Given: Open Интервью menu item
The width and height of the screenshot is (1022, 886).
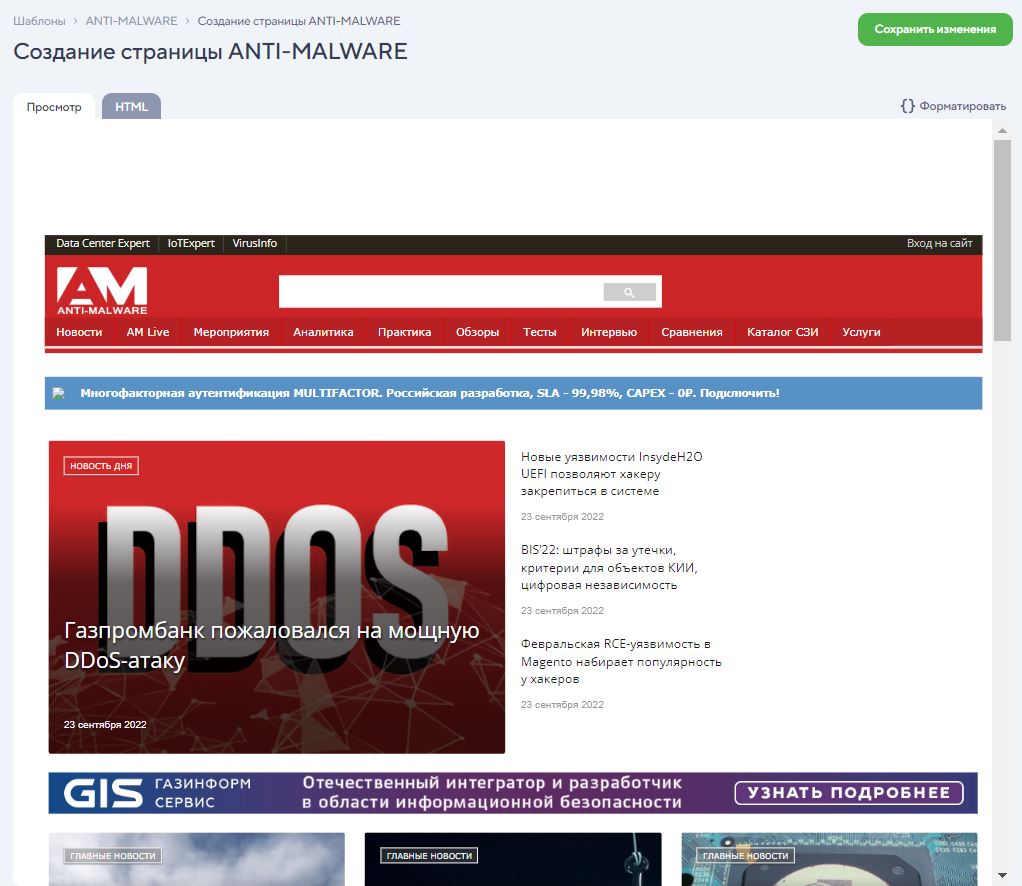Looking at the screenshot, I should click(609, 332).
